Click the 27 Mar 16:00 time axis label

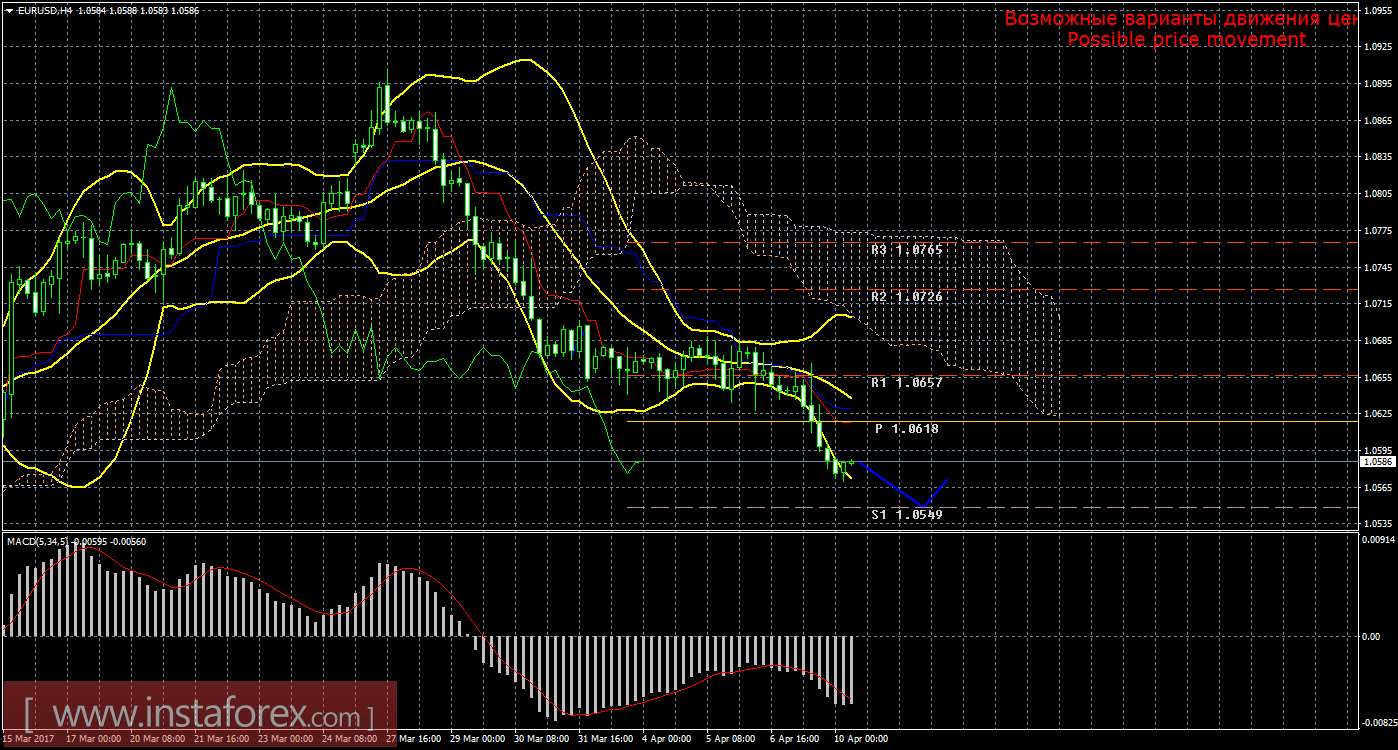pyautogui.click(x=412, y=739)
